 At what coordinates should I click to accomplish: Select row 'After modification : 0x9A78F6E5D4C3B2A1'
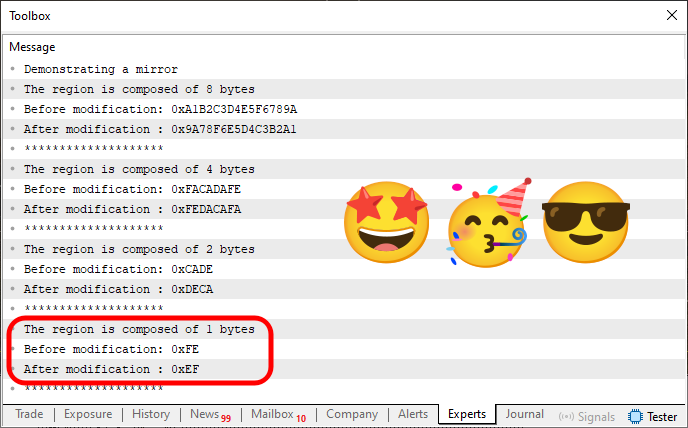click(344, 129)
